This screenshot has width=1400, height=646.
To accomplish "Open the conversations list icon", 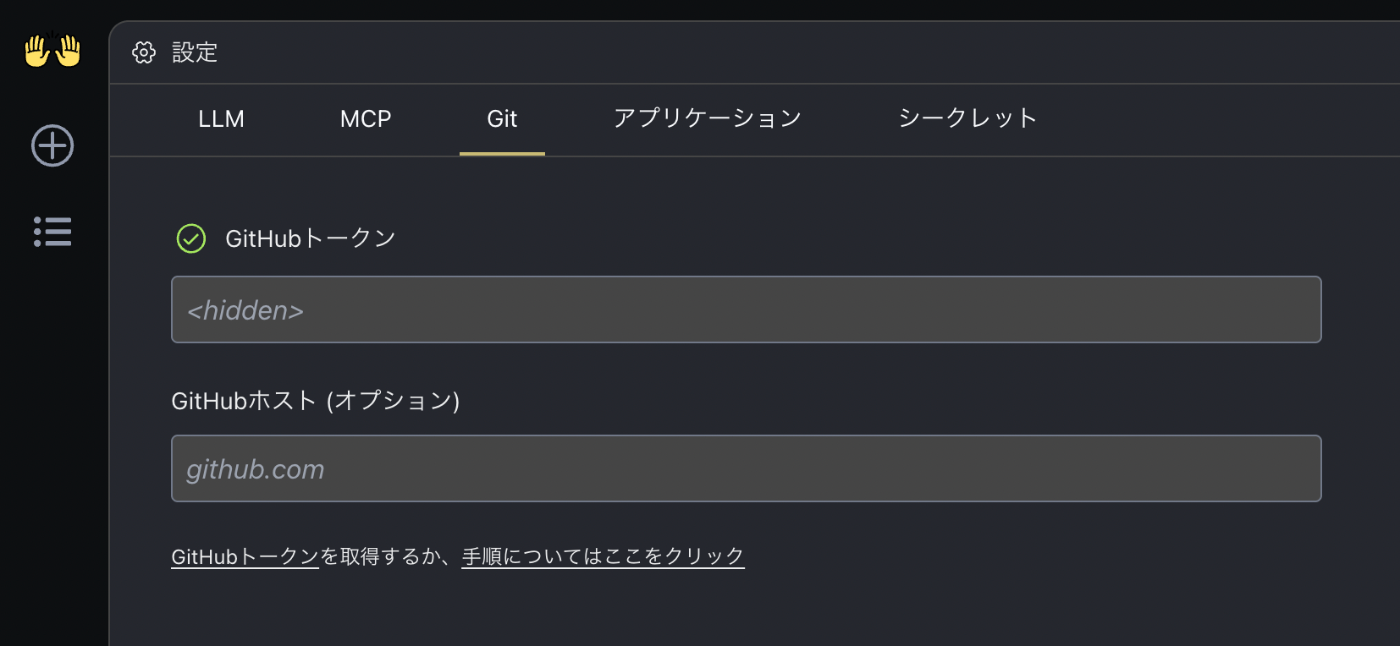I will (x=52, y=231).
